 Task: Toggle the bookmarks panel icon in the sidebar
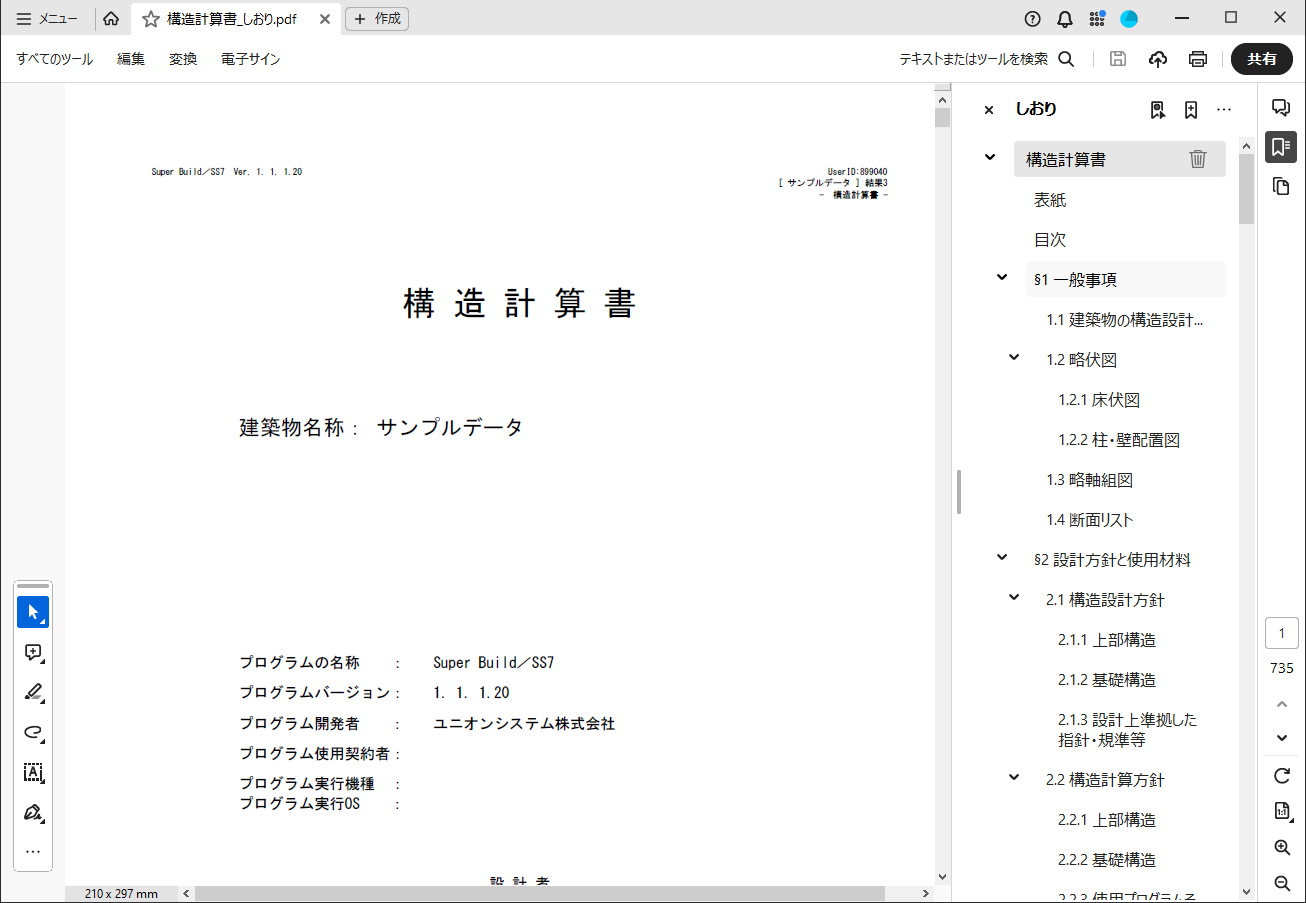[x=1281, y=147]
